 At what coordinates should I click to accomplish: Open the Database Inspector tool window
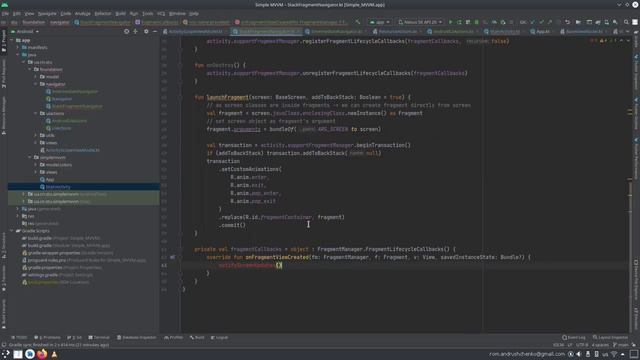pyautogui.click(x=137, y=338)
